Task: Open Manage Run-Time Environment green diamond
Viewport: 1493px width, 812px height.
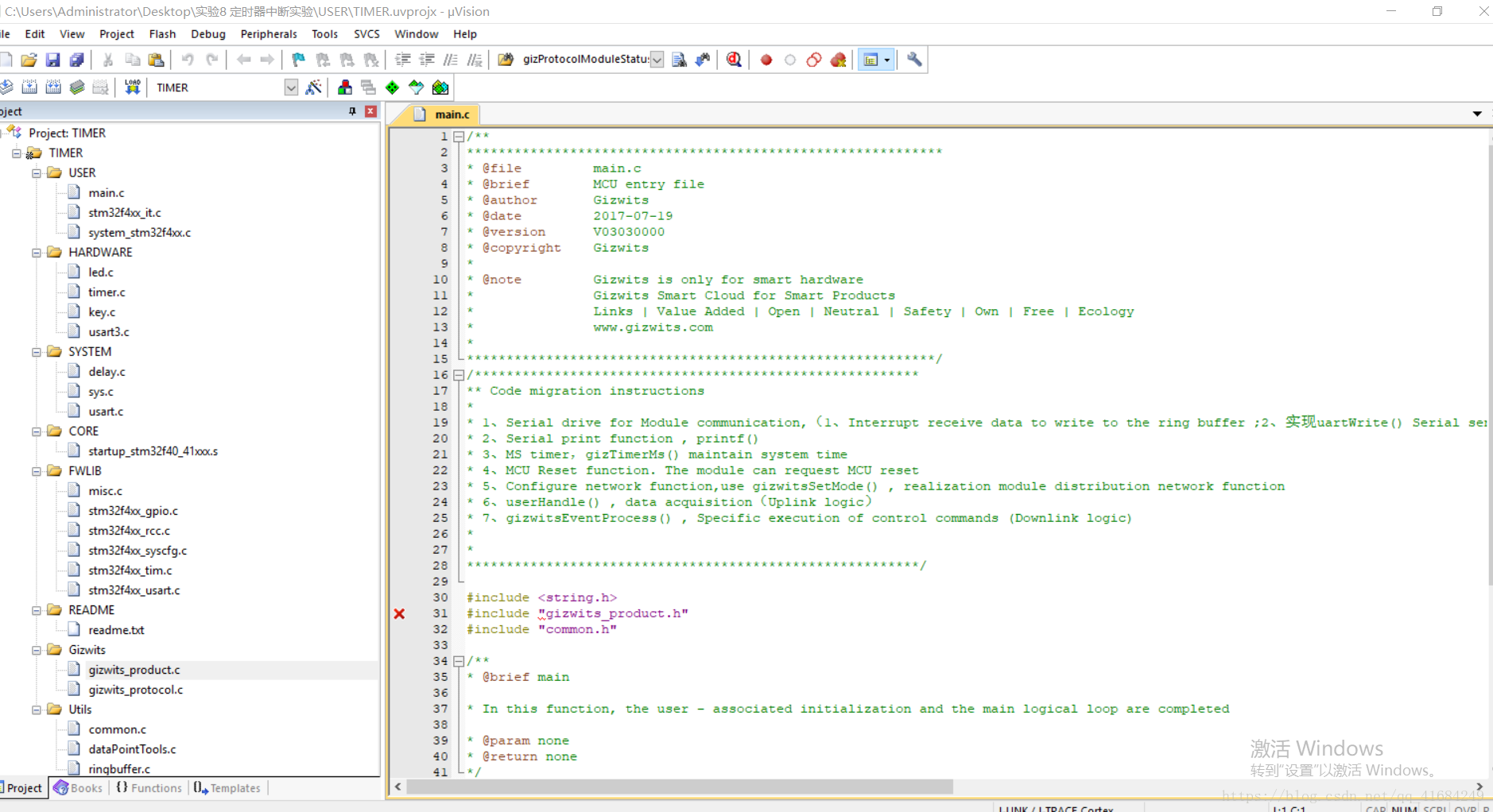Action: (393, 87)
